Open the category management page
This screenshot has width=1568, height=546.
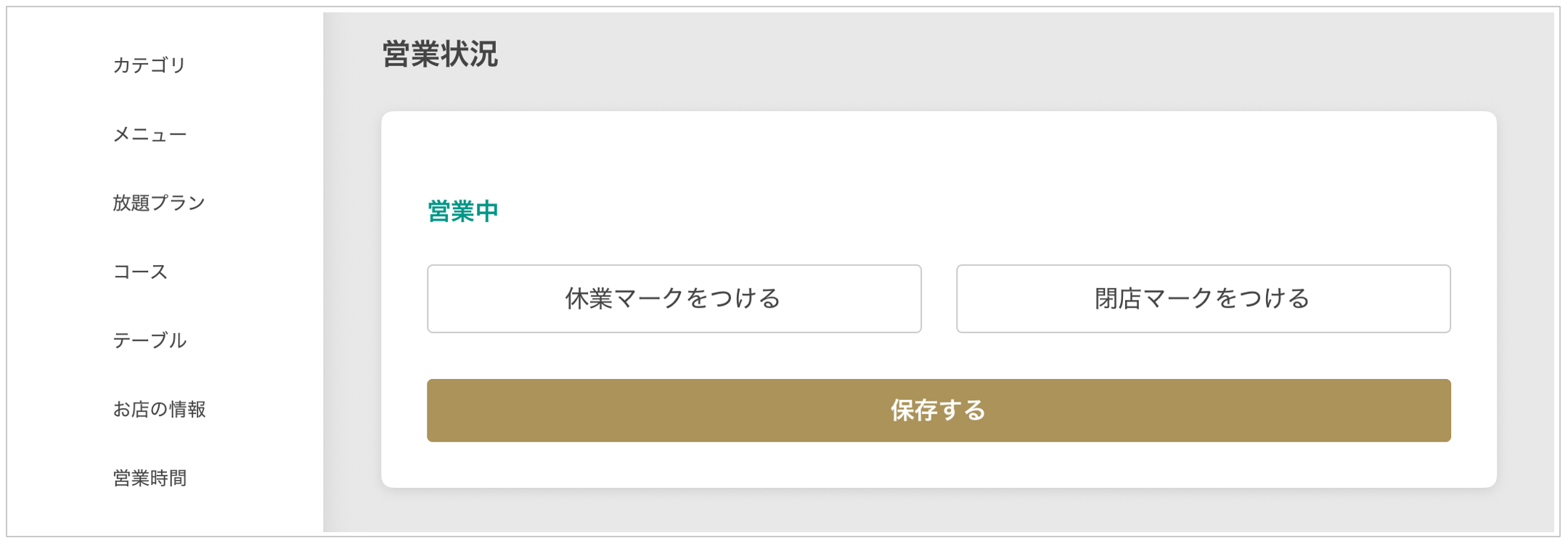point(150,65)
